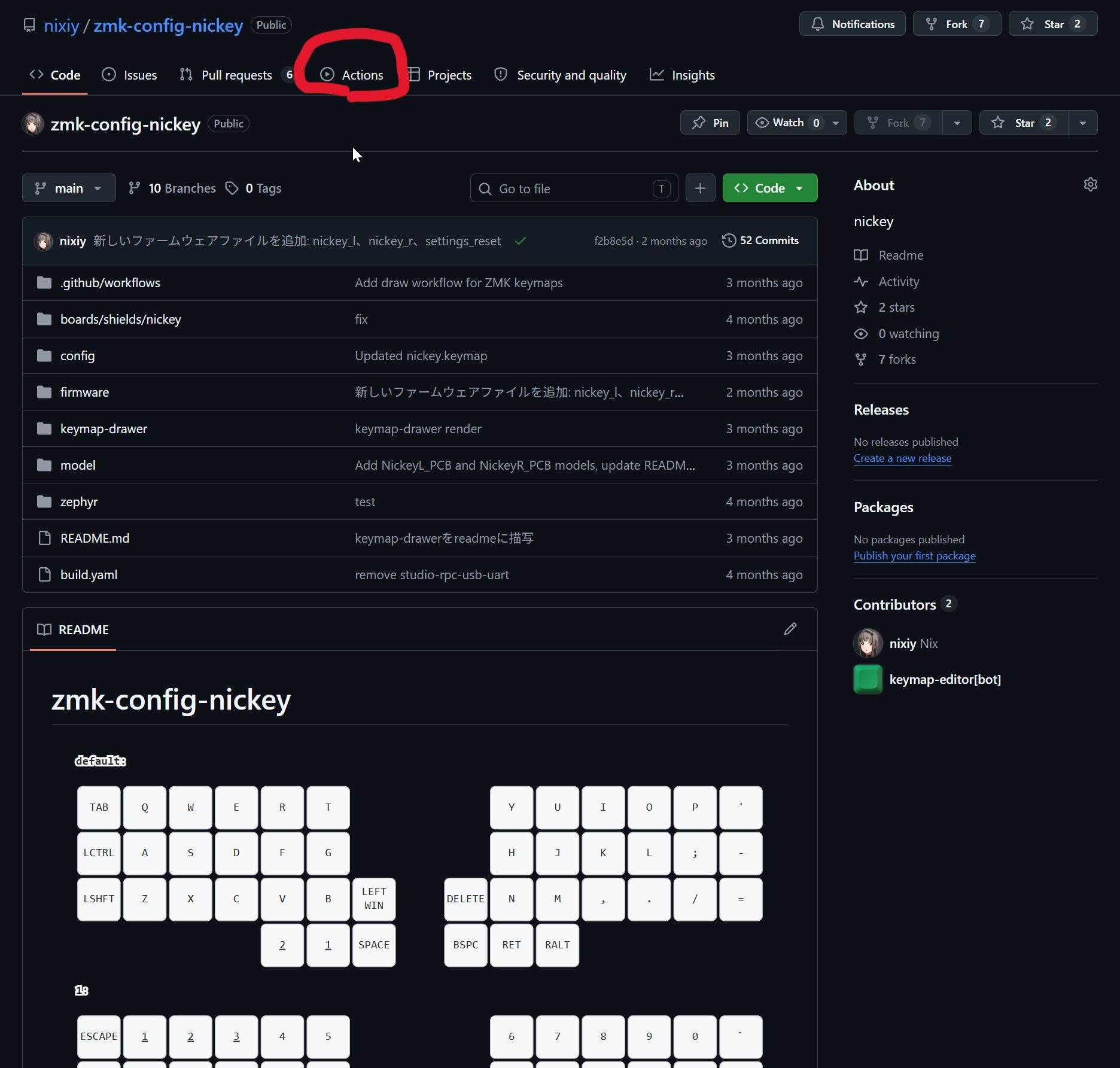Open the build.yaml file
The height and width of the screenshot is (1068, 1120).
[x=89, y=574]
